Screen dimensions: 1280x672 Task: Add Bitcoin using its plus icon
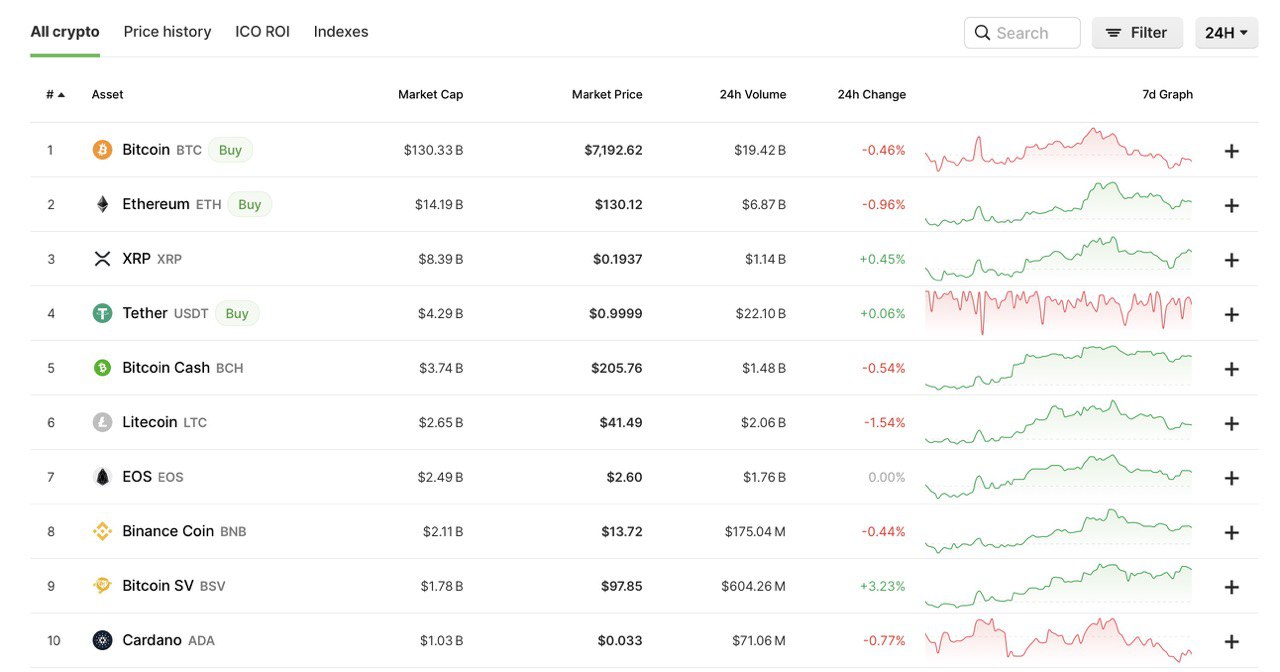coord(1232,151)
